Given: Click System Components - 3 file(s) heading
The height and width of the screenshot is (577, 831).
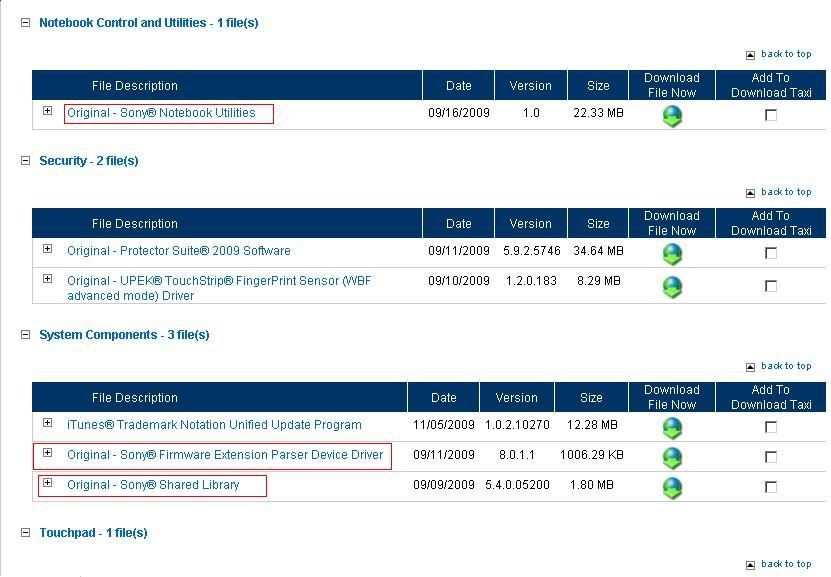Looking at the screenshot, I should pos(125,335).
